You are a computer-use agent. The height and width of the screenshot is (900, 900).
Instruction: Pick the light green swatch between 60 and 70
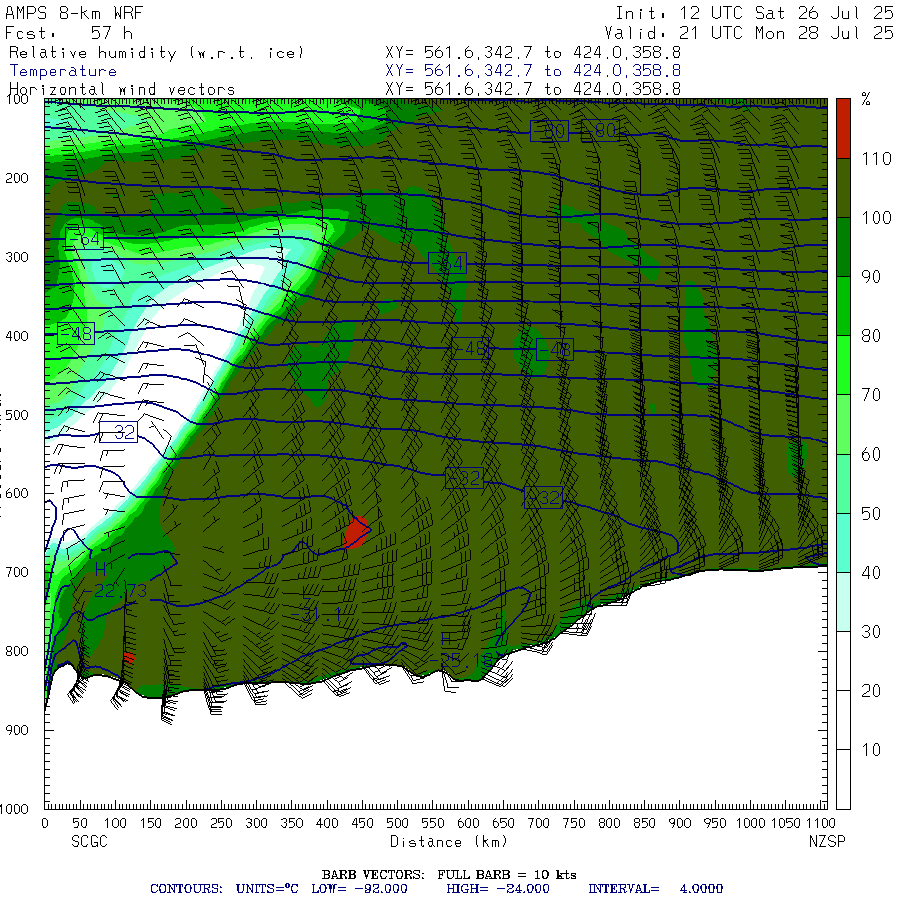pyautogui.click(x=843, y=424)
